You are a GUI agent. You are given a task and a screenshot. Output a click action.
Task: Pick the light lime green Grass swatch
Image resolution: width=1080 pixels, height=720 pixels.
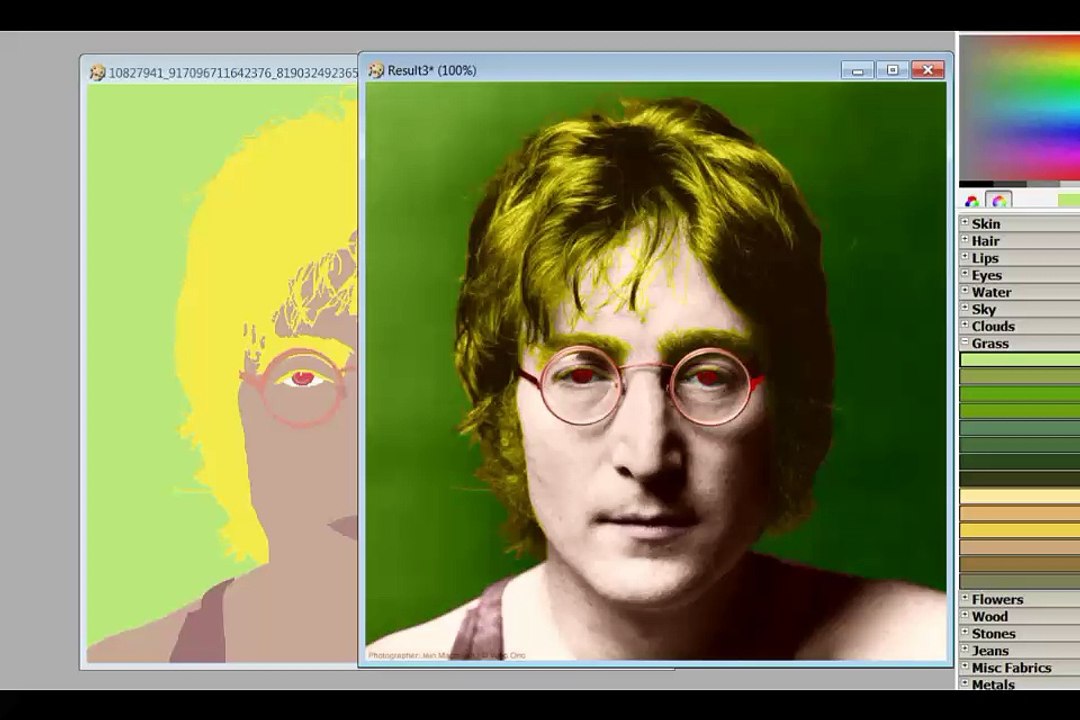(1020, 360)
